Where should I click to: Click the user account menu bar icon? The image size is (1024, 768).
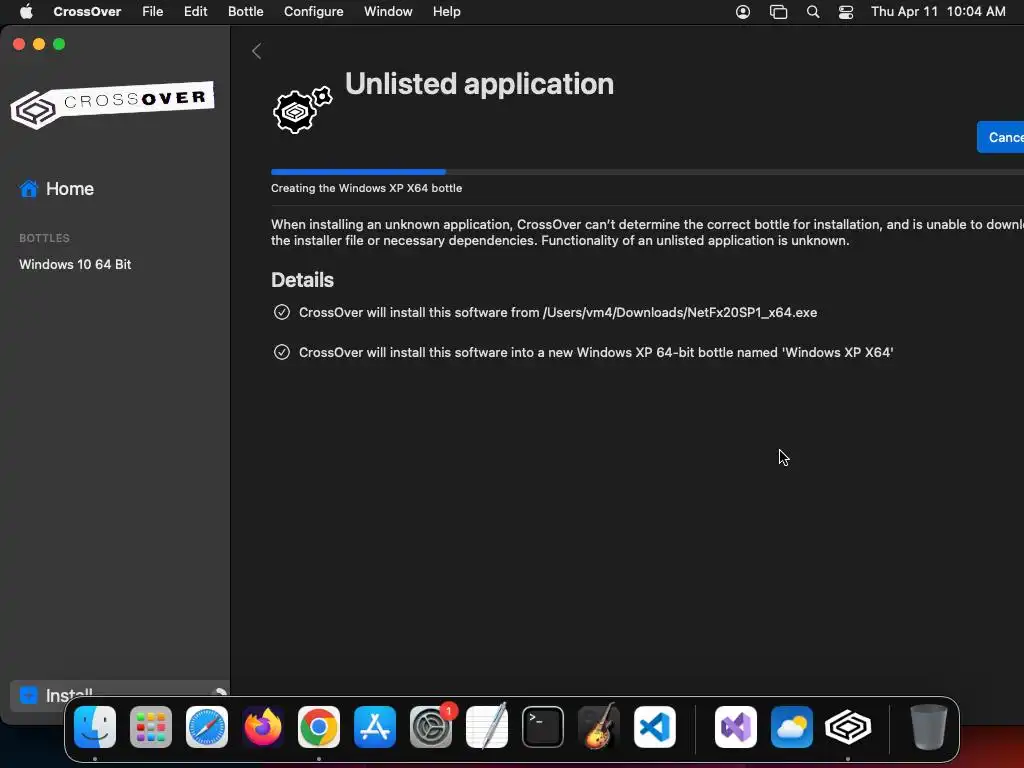tap(743, 12)
